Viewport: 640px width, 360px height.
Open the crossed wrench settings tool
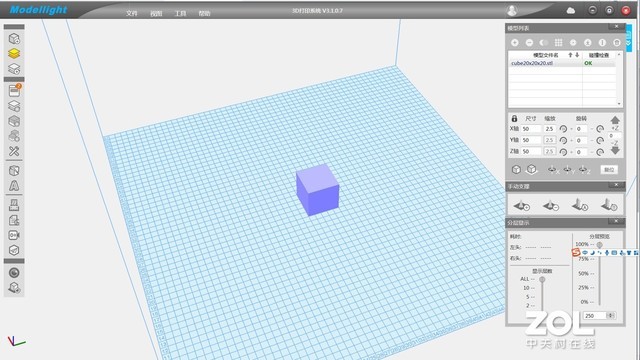pyautogui.click(x=14, y=151)
